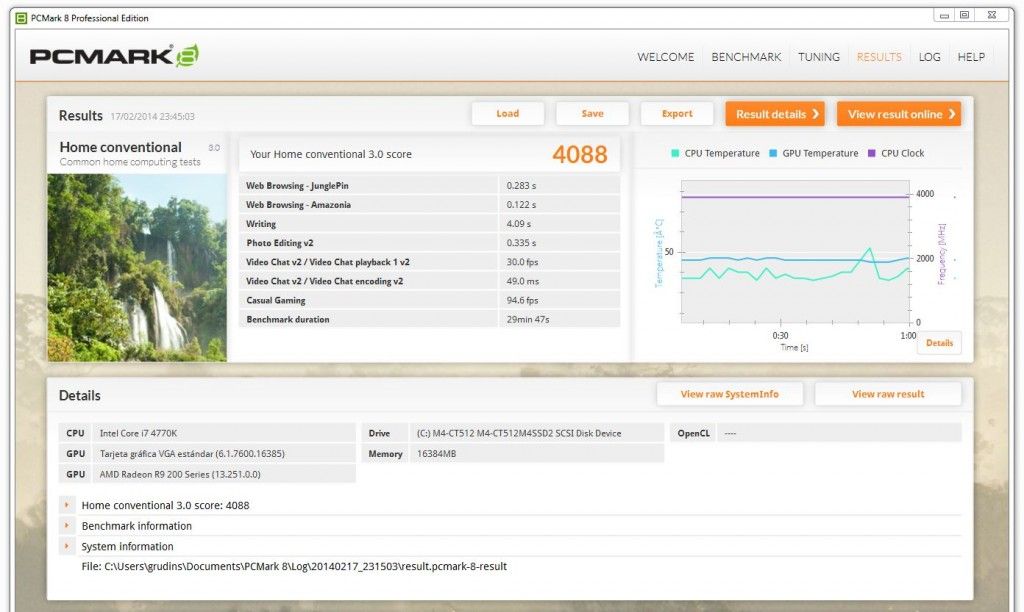Viewport: 1024px width, 612px height.
Task: Click the Export button
Action: [677, 114]
